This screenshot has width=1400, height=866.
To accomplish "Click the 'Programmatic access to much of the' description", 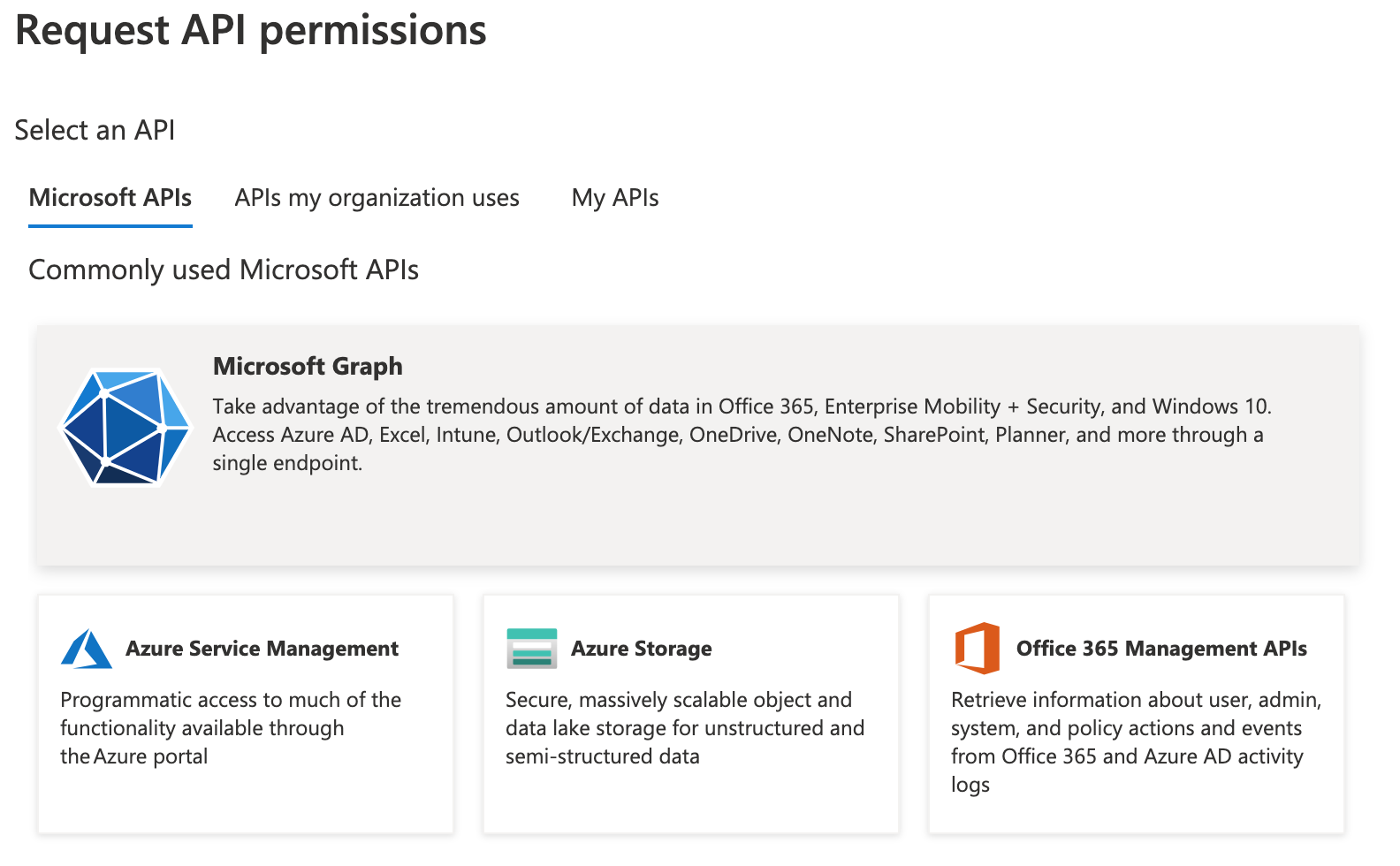I will 231,728.
